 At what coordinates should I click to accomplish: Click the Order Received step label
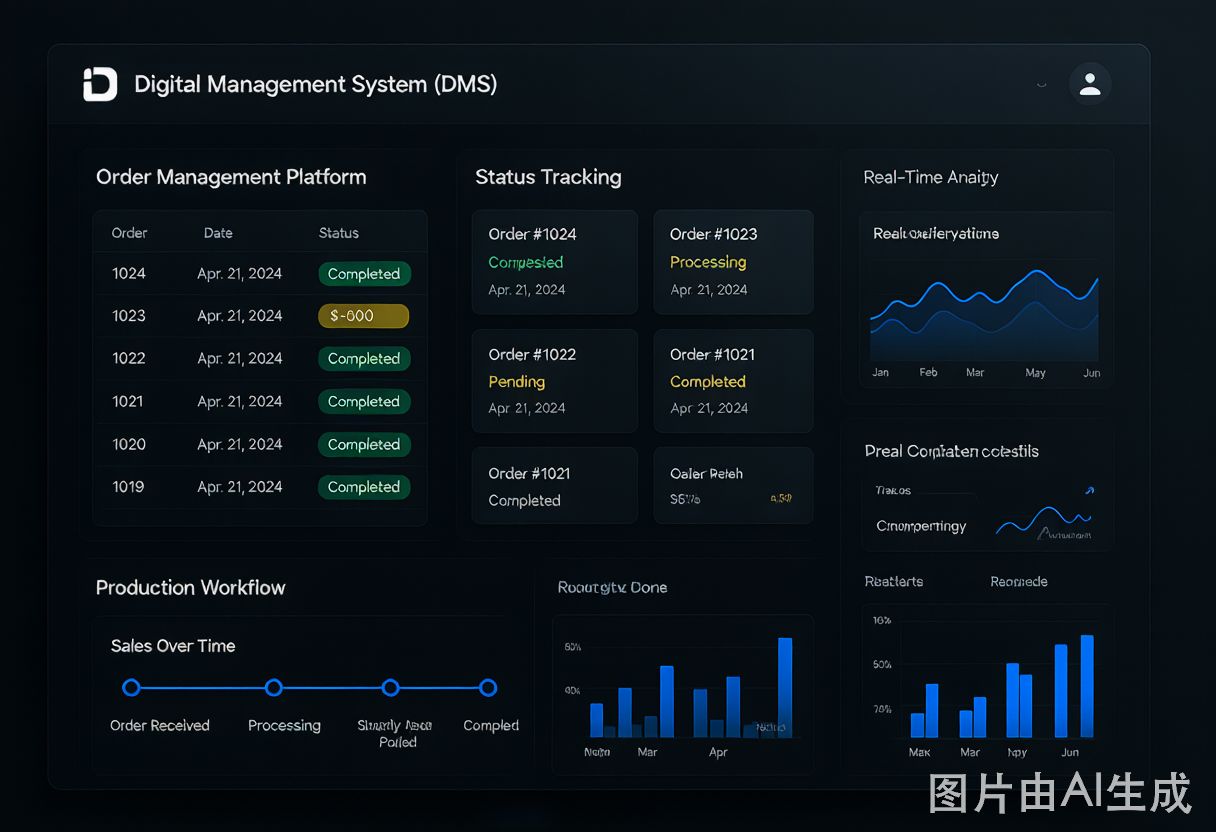(x=160, y=726)
